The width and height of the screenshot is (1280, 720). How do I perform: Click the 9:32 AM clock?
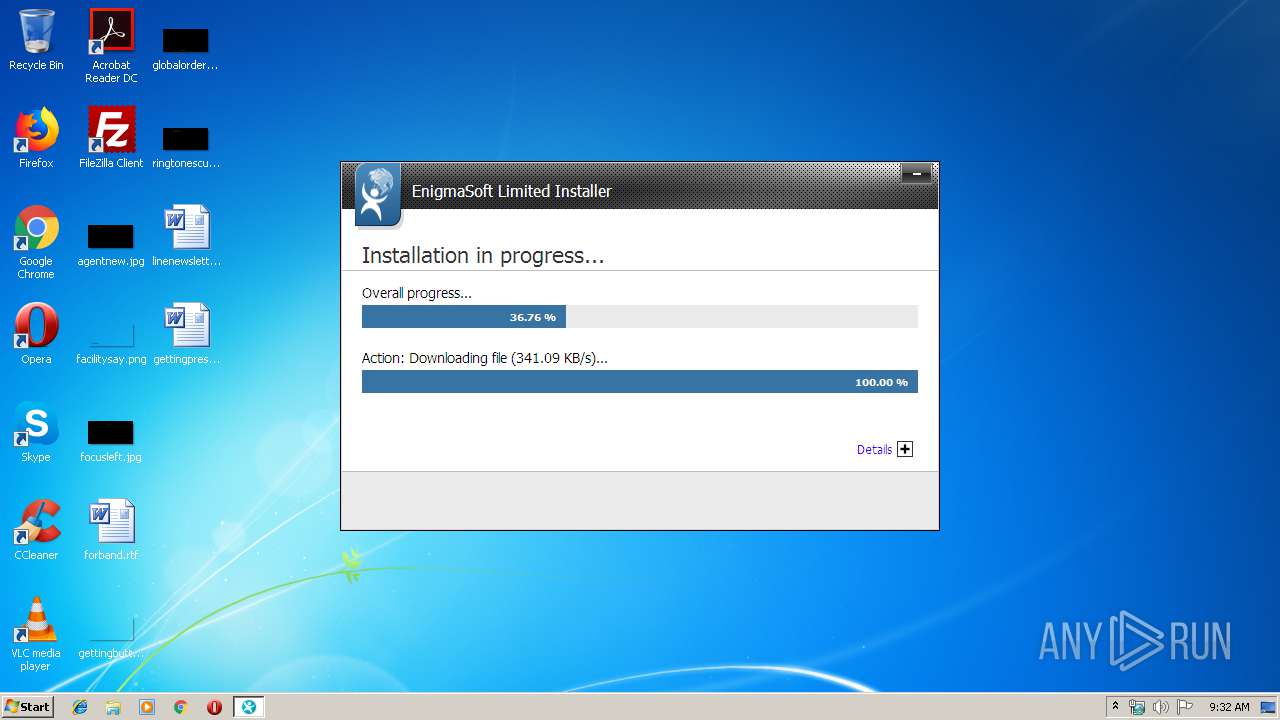coord(1229,707)
